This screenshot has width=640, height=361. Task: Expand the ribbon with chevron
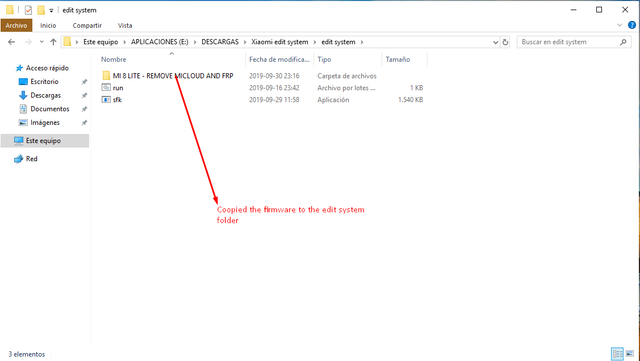tap(619, 25)
